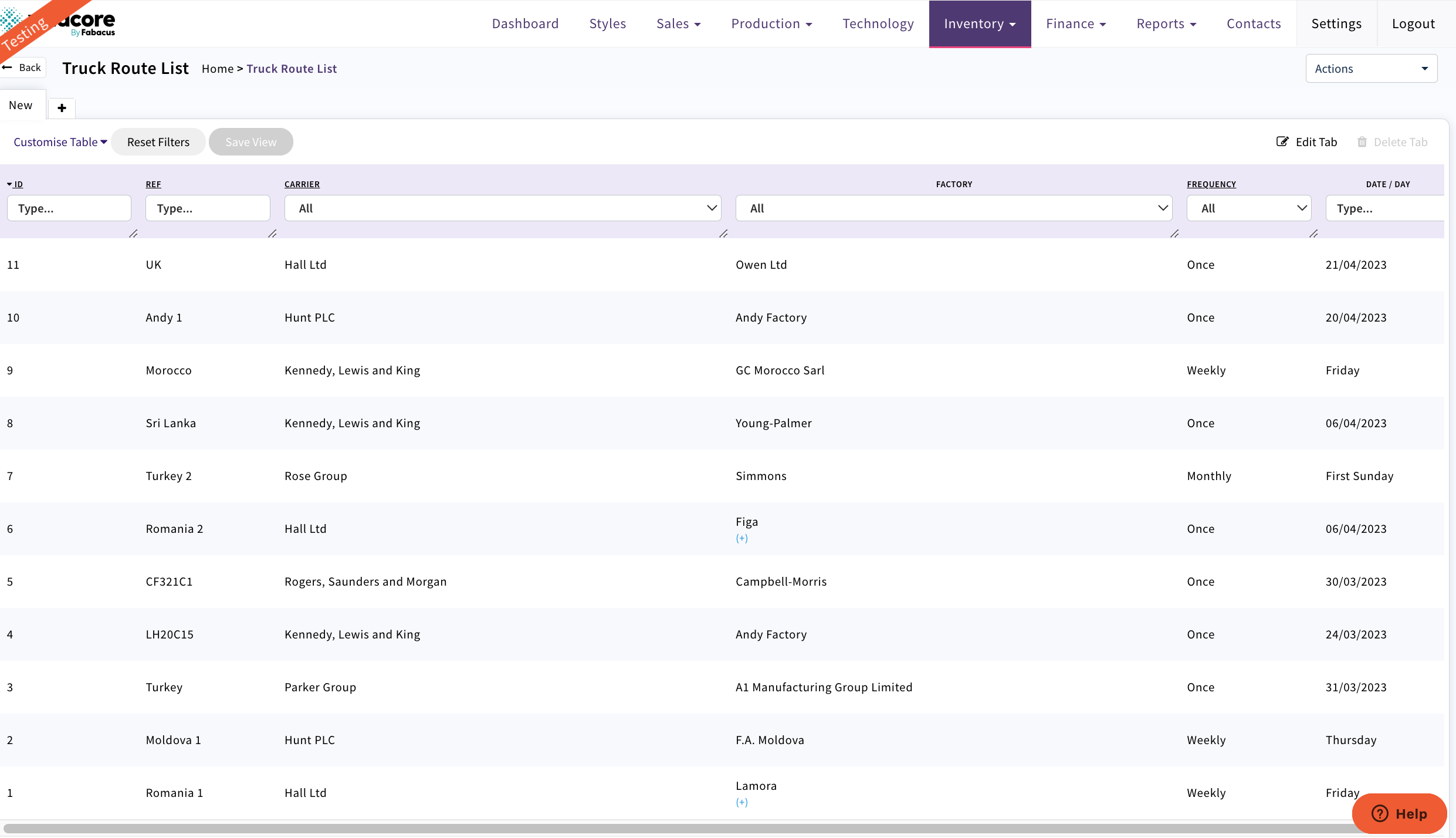This screenshot has height=838, width=1456.
Task: Click the Back arrow icon
Action: click(8, 67)
